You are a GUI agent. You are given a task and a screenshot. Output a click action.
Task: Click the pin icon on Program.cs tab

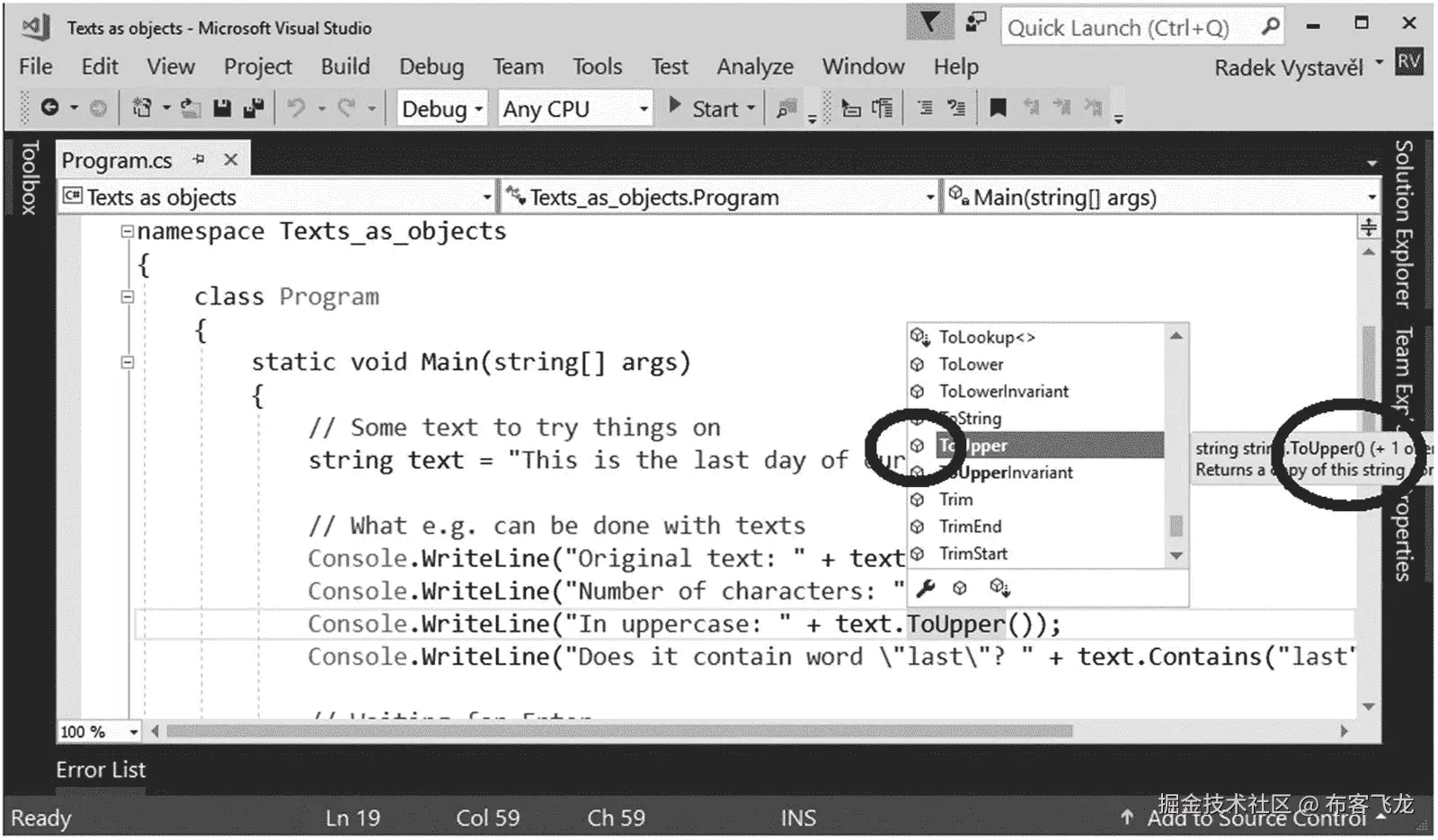[x=199, y=159]
